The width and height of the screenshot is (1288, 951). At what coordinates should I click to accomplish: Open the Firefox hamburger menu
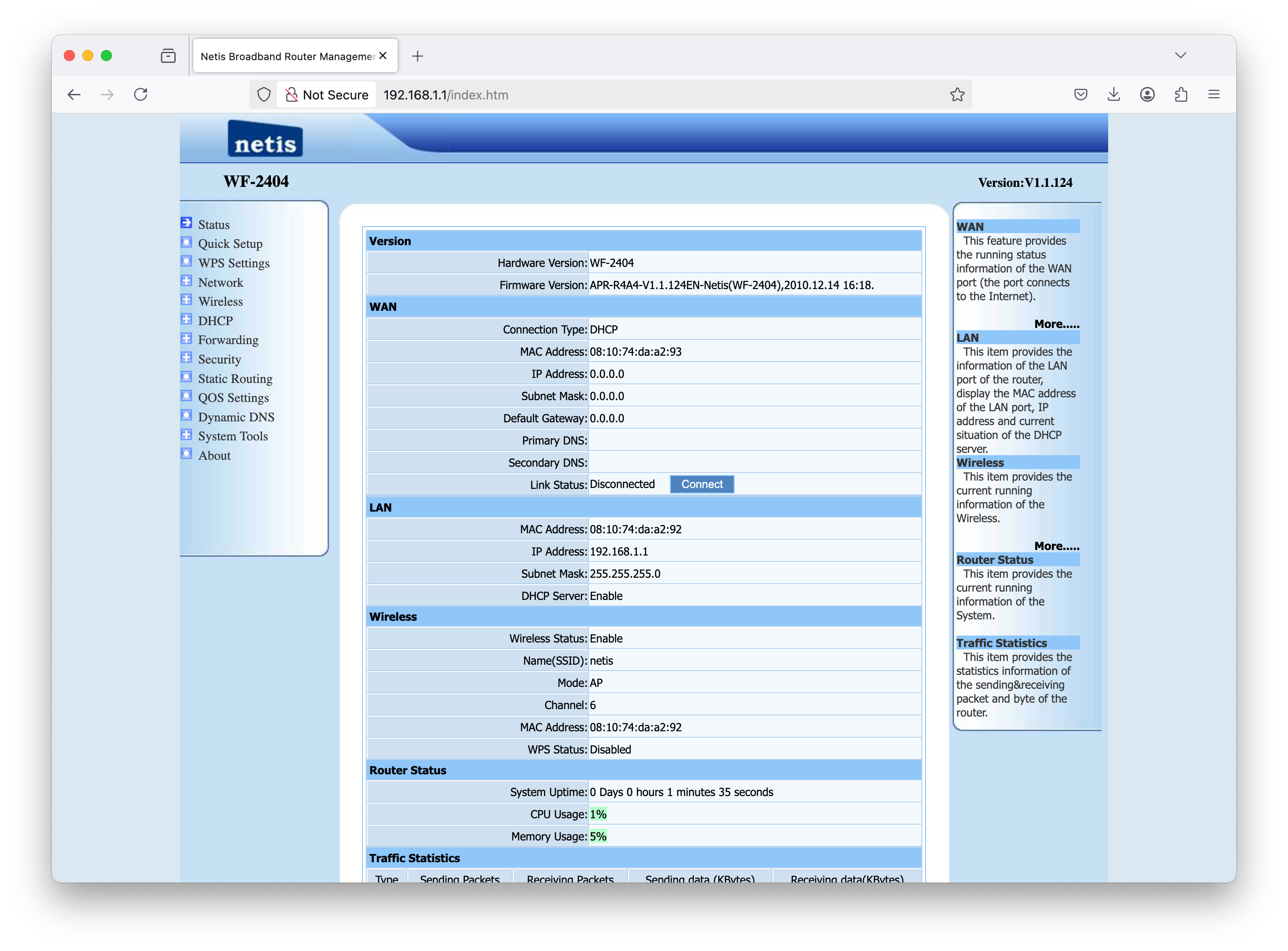[x=1214, y=94]
